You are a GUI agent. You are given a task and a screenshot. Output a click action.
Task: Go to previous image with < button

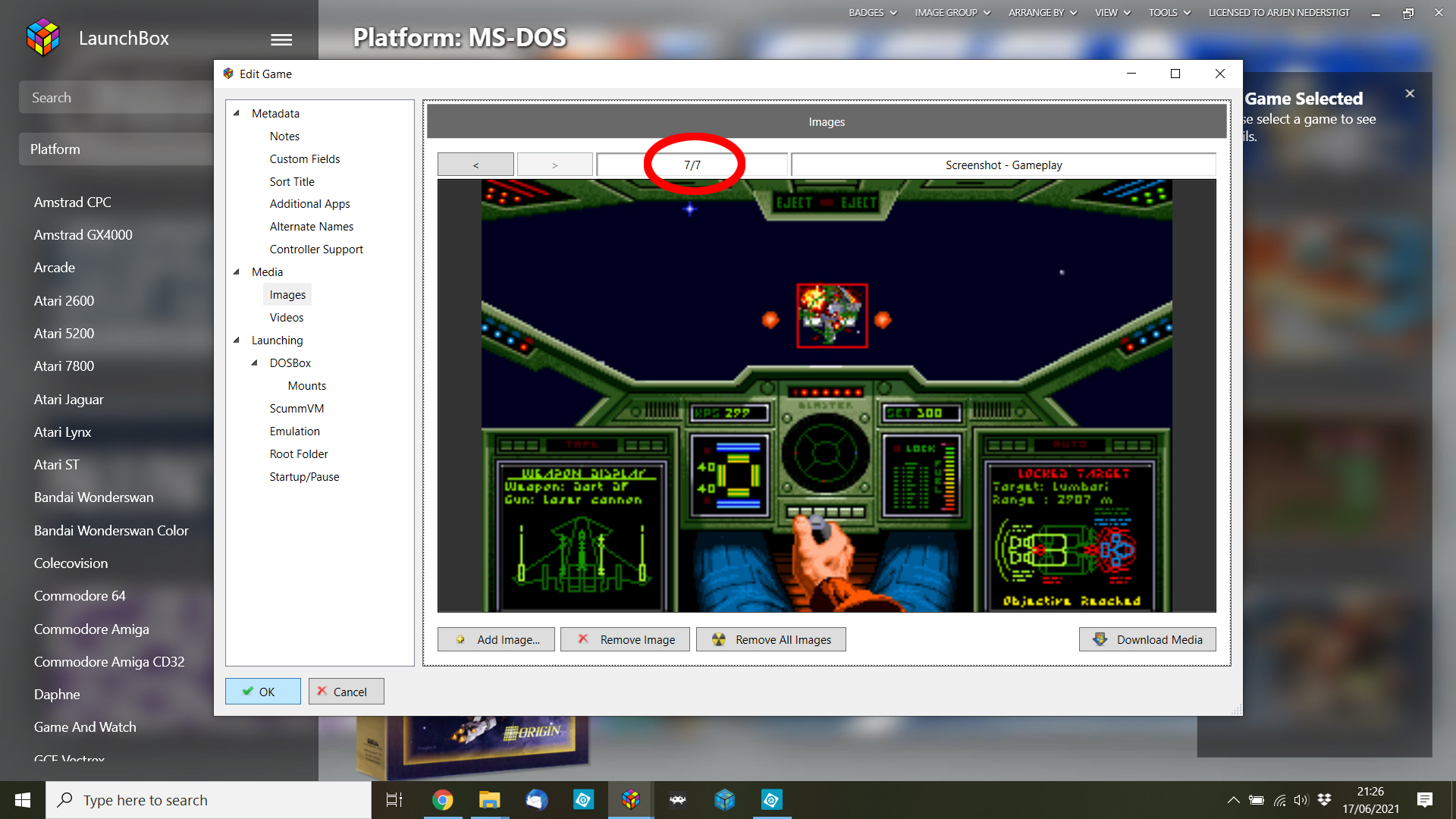pos(475,165)
